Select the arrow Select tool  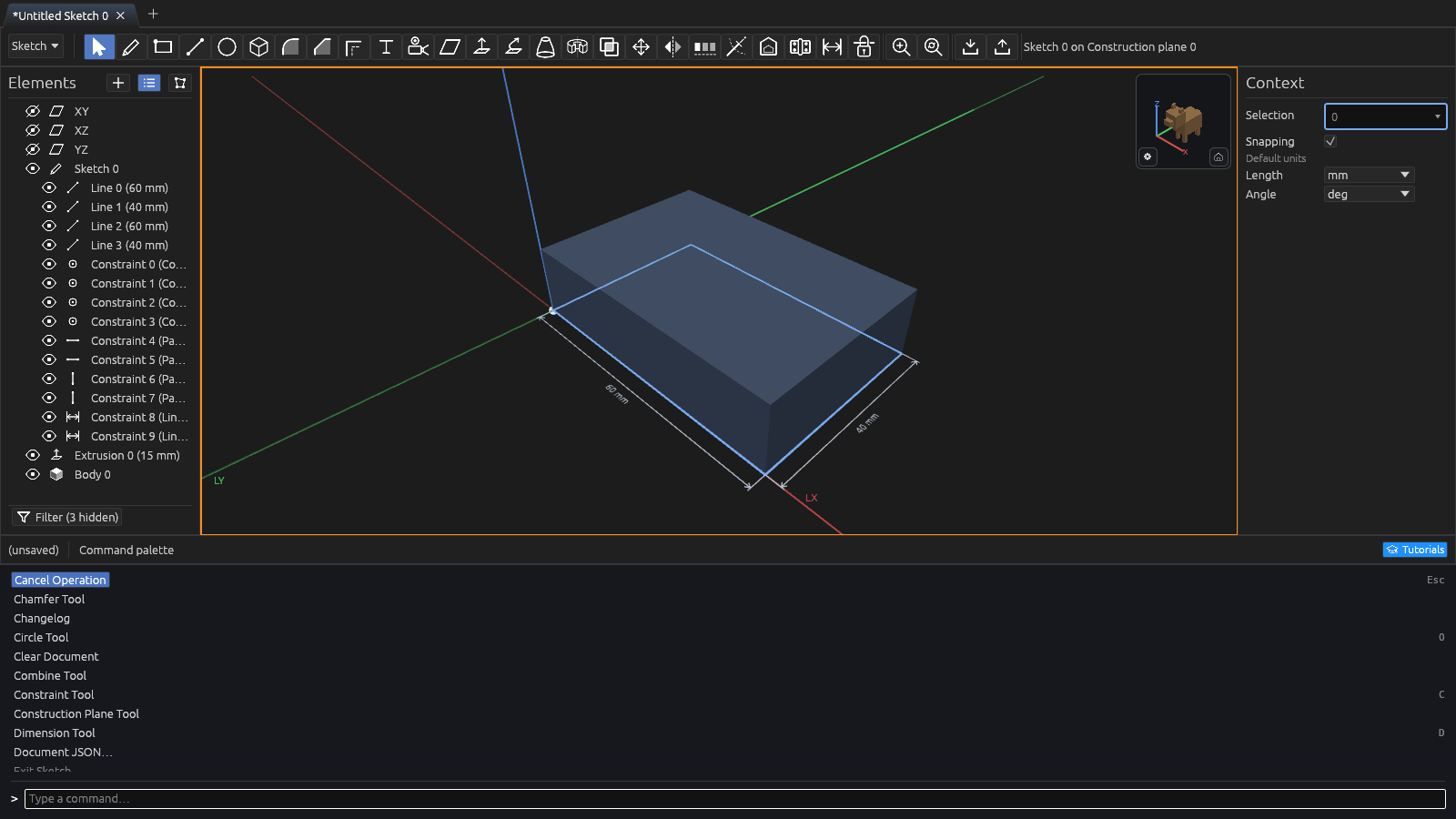[99, 46]
